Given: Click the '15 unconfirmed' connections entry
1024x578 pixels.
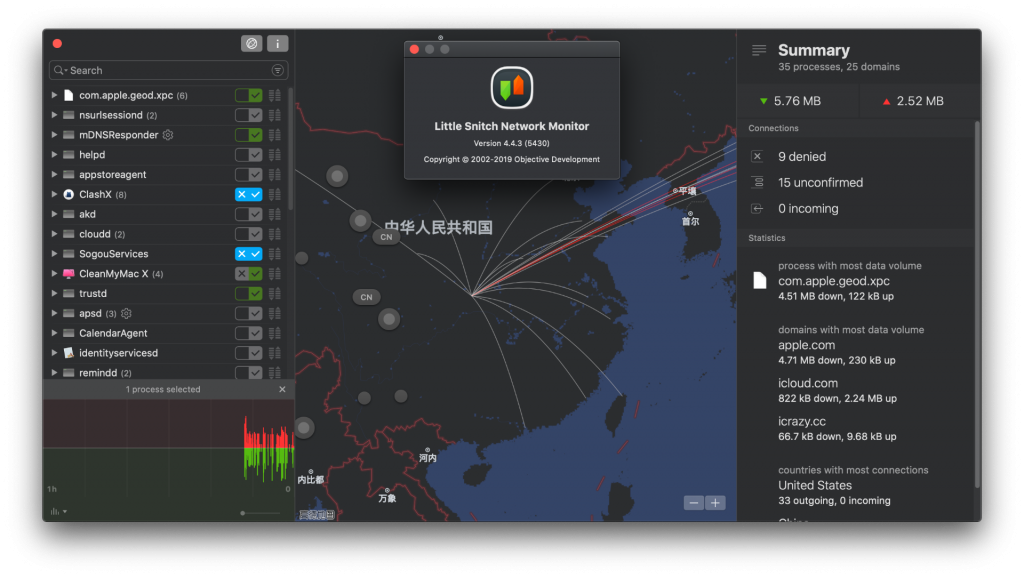Looking at the screenshot, I should (820, 183).
